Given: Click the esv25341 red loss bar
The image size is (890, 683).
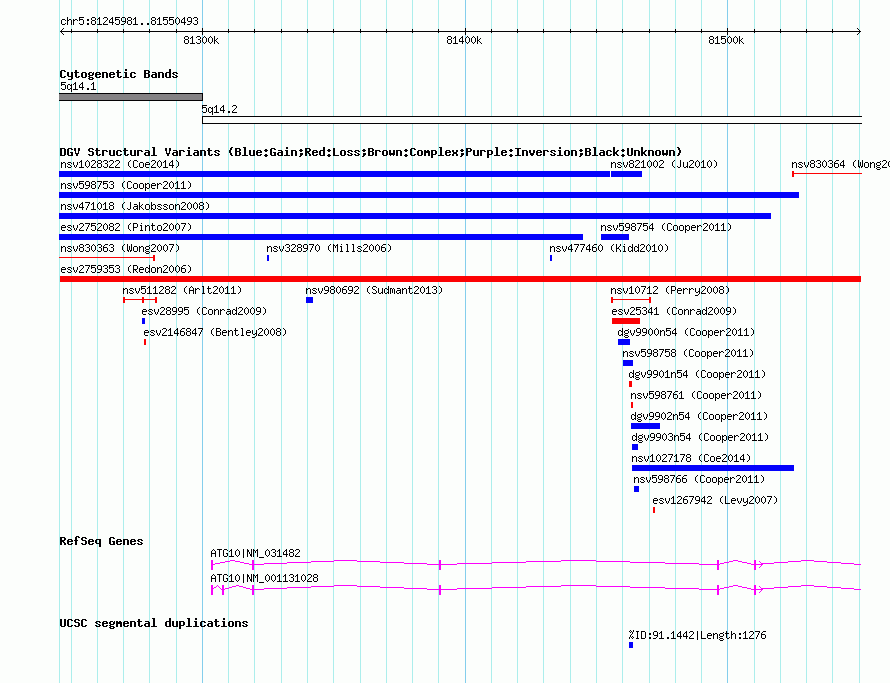Looking at the screenshot, I should 626,321.
